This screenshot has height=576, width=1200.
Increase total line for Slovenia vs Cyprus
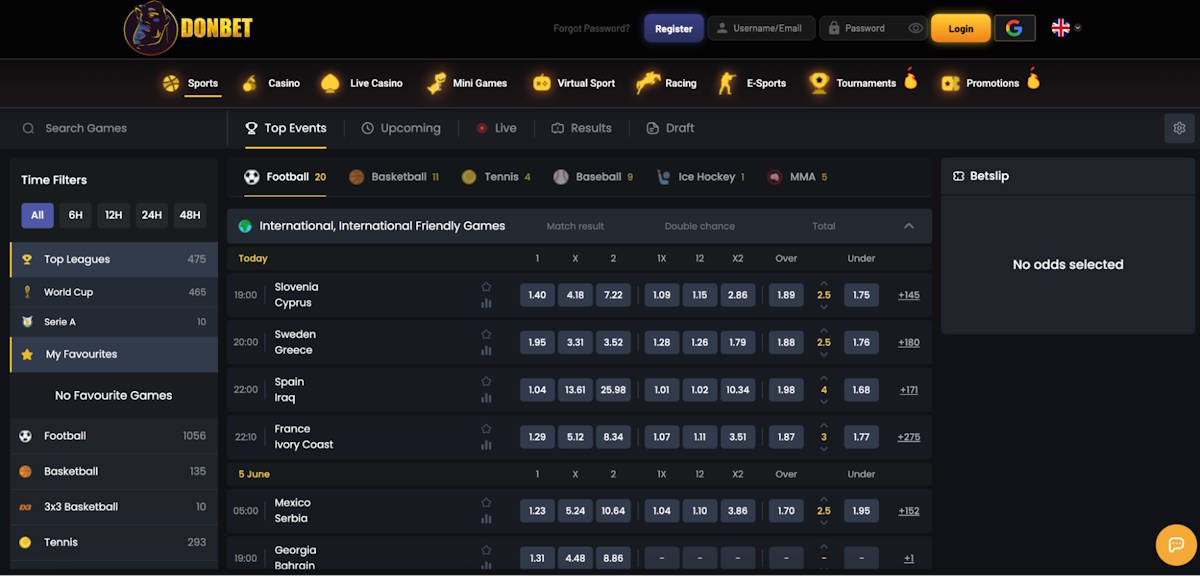pyautogui.click(x=824, y=284)
